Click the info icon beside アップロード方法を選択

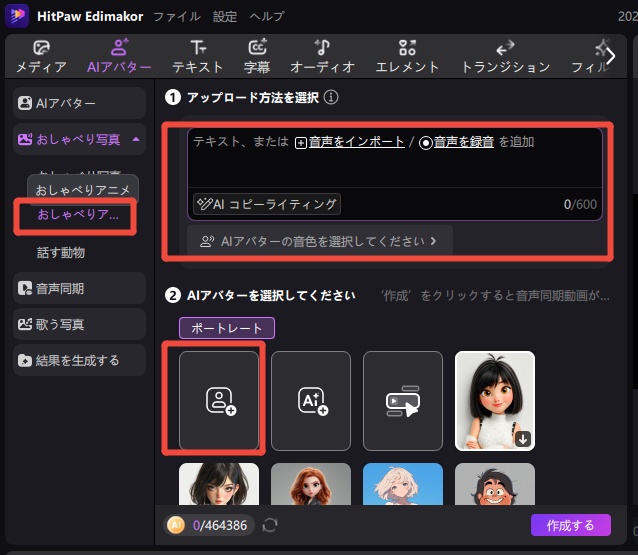331,97
